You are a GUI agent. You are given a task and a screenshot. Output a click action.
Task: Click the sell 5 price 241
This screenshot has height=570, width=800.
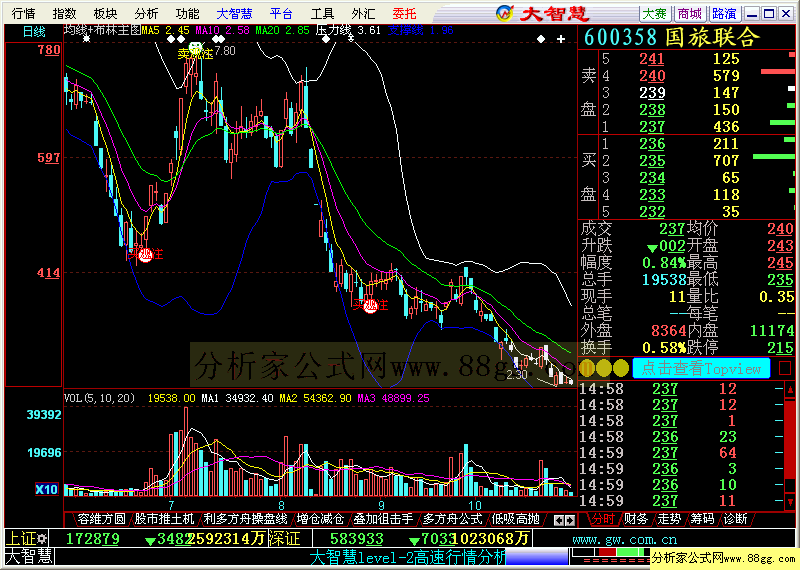pos(652,59)
